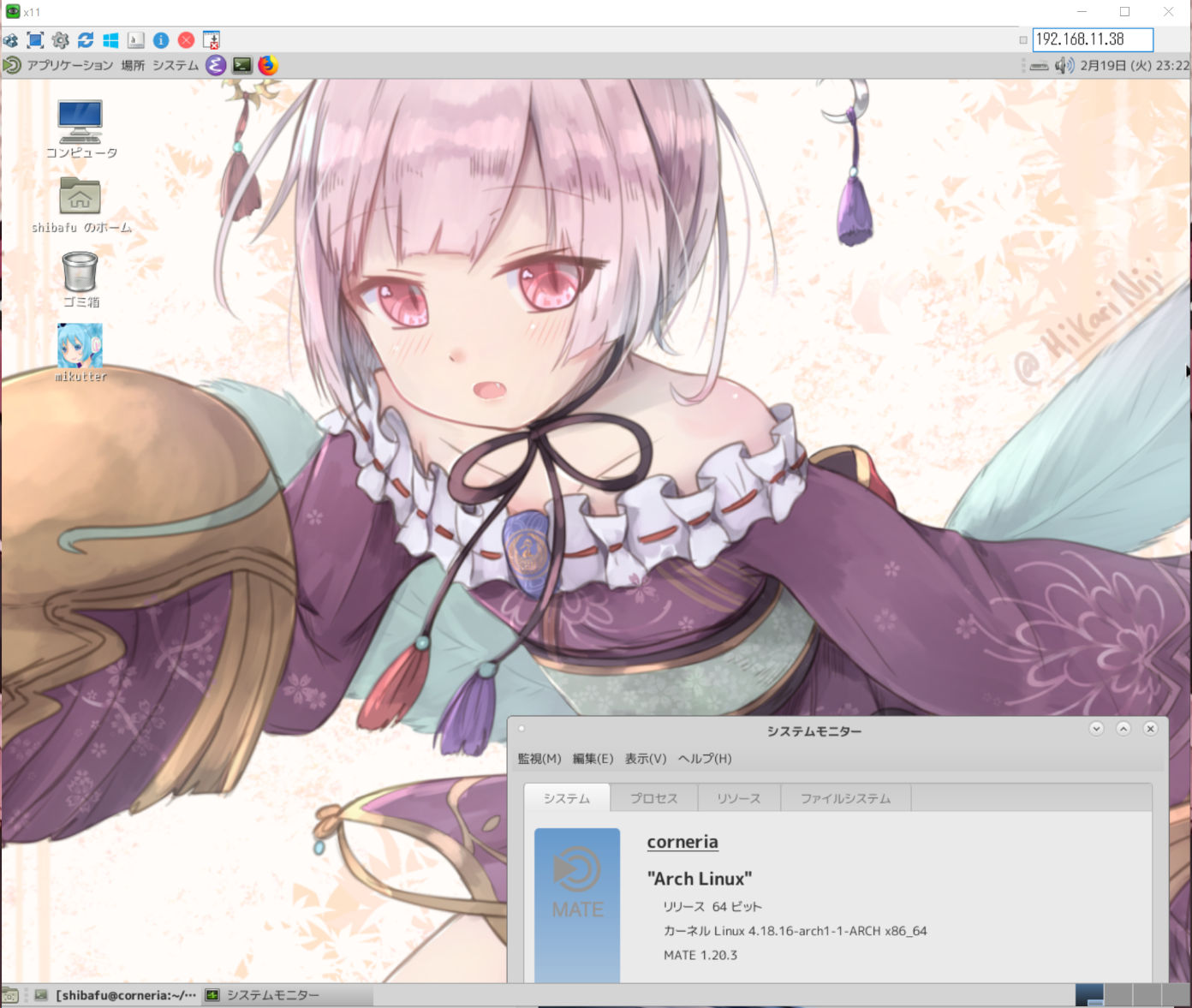
Task: Click the volume speaker icon
Action: [1064, 66]
